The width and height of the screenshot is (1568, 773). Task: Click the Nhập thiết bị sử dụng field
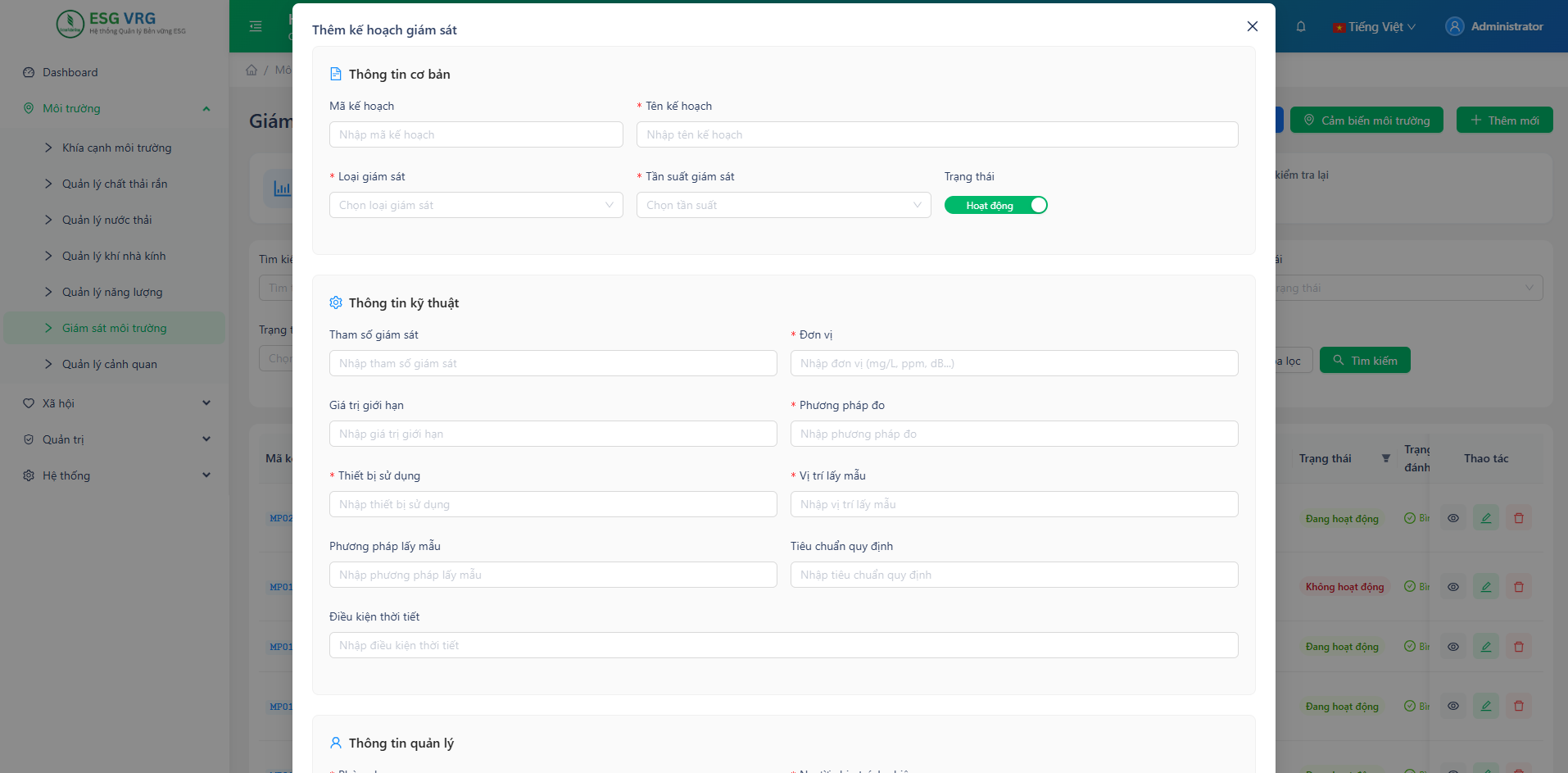pos(553,504)
